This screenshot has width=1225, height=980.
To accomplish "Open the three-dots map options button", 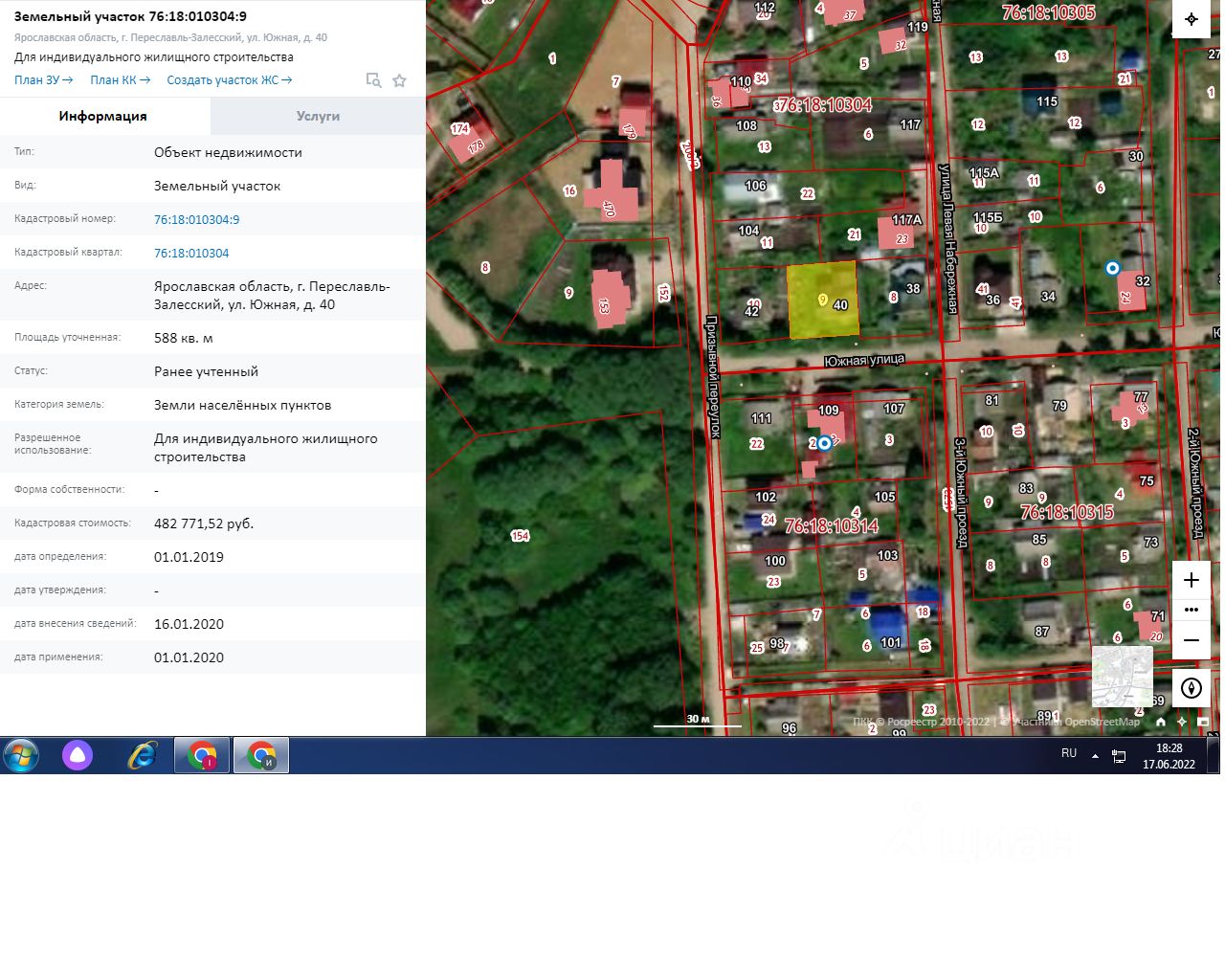I will (1191, 610).
